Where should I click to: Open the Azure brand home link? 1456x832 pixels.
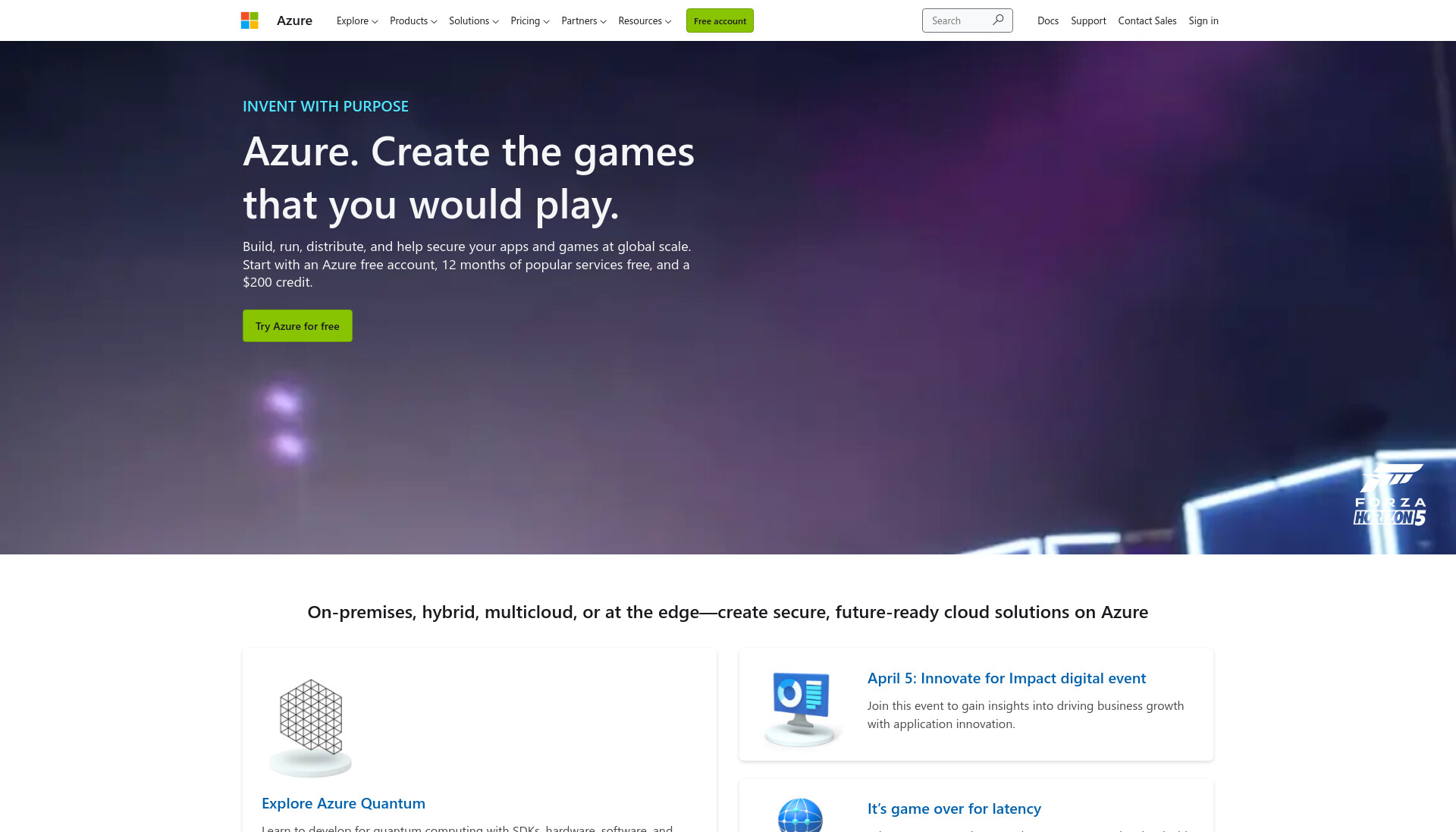tap(294, 20)
